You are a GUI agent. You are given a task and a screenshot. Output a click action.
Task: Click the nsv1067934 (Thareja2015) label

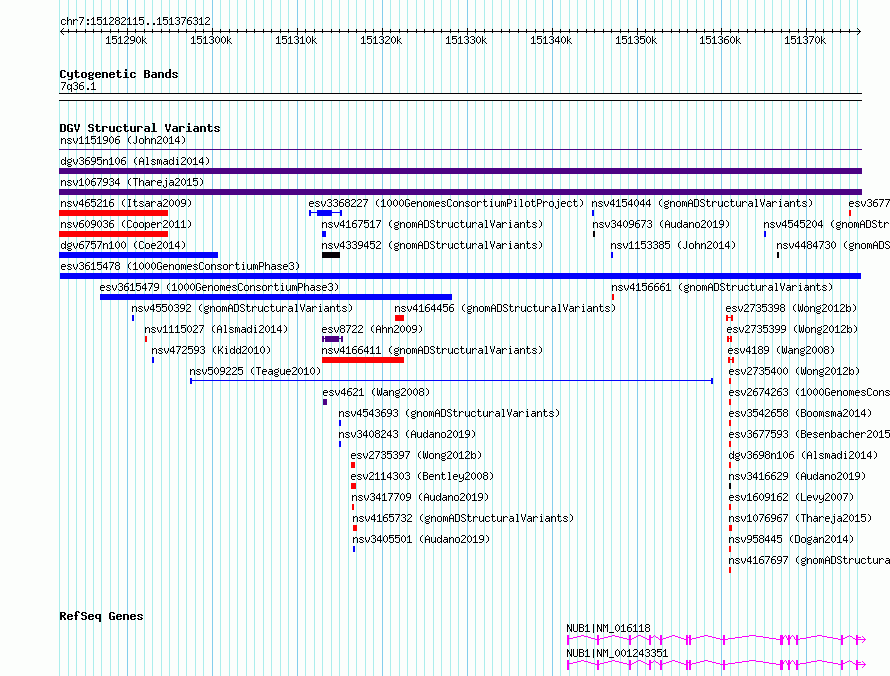(132, 182)
